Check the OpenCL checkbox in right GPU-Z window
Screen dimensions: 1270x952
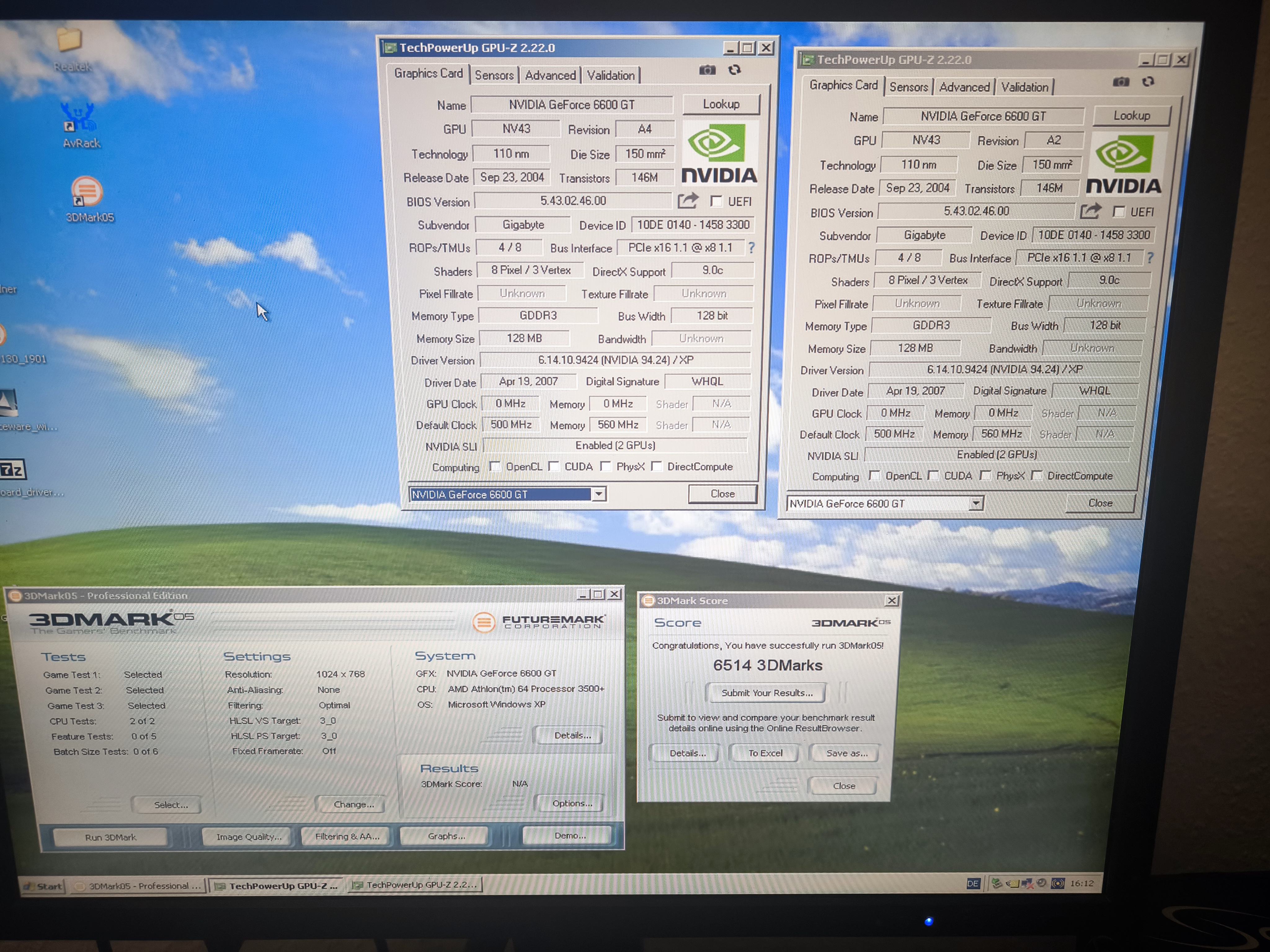click(x=874, y=476)
